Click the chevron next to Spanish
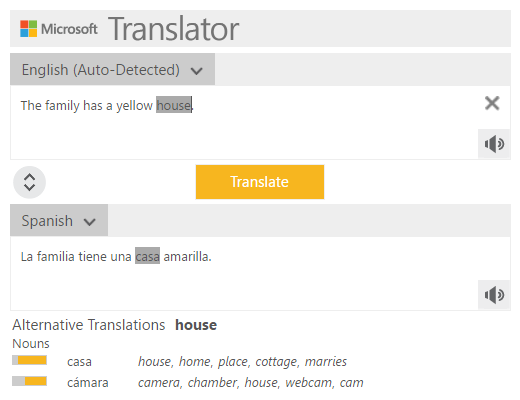 [x=90, y=222]
